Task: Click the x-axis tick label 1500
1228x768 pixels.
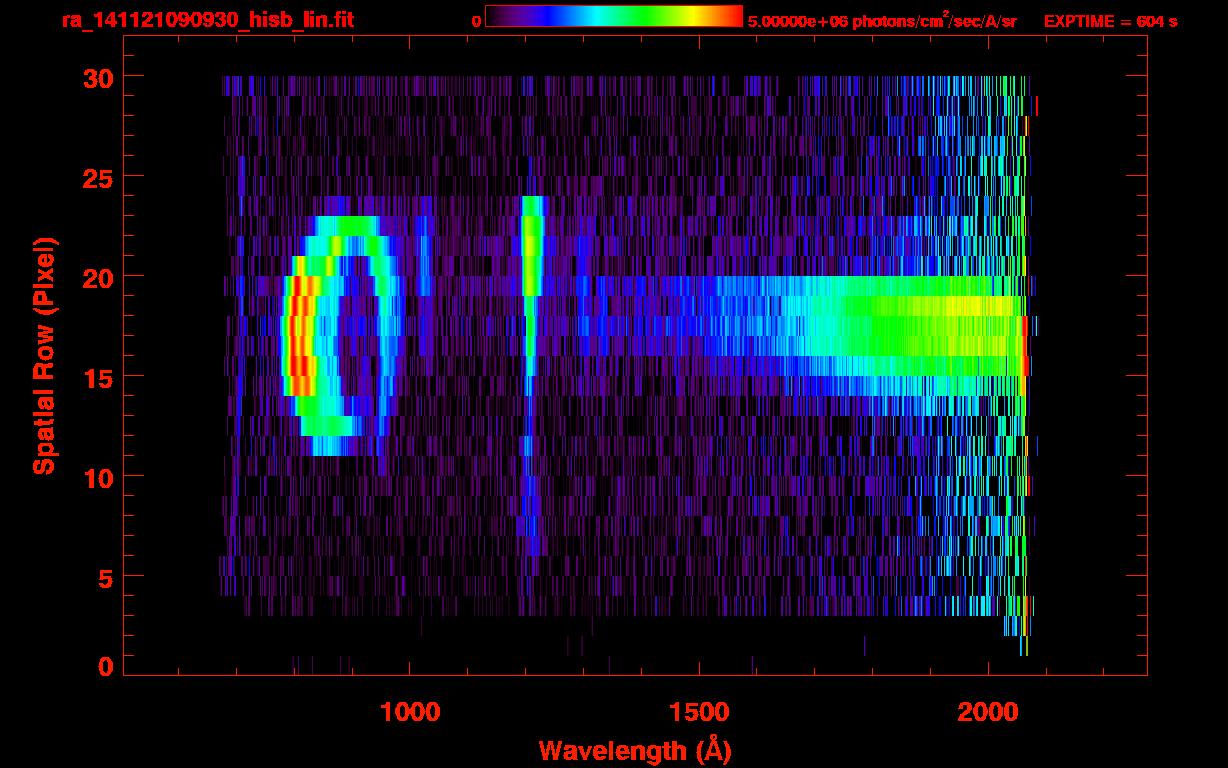Action: (x=699, y=712)
